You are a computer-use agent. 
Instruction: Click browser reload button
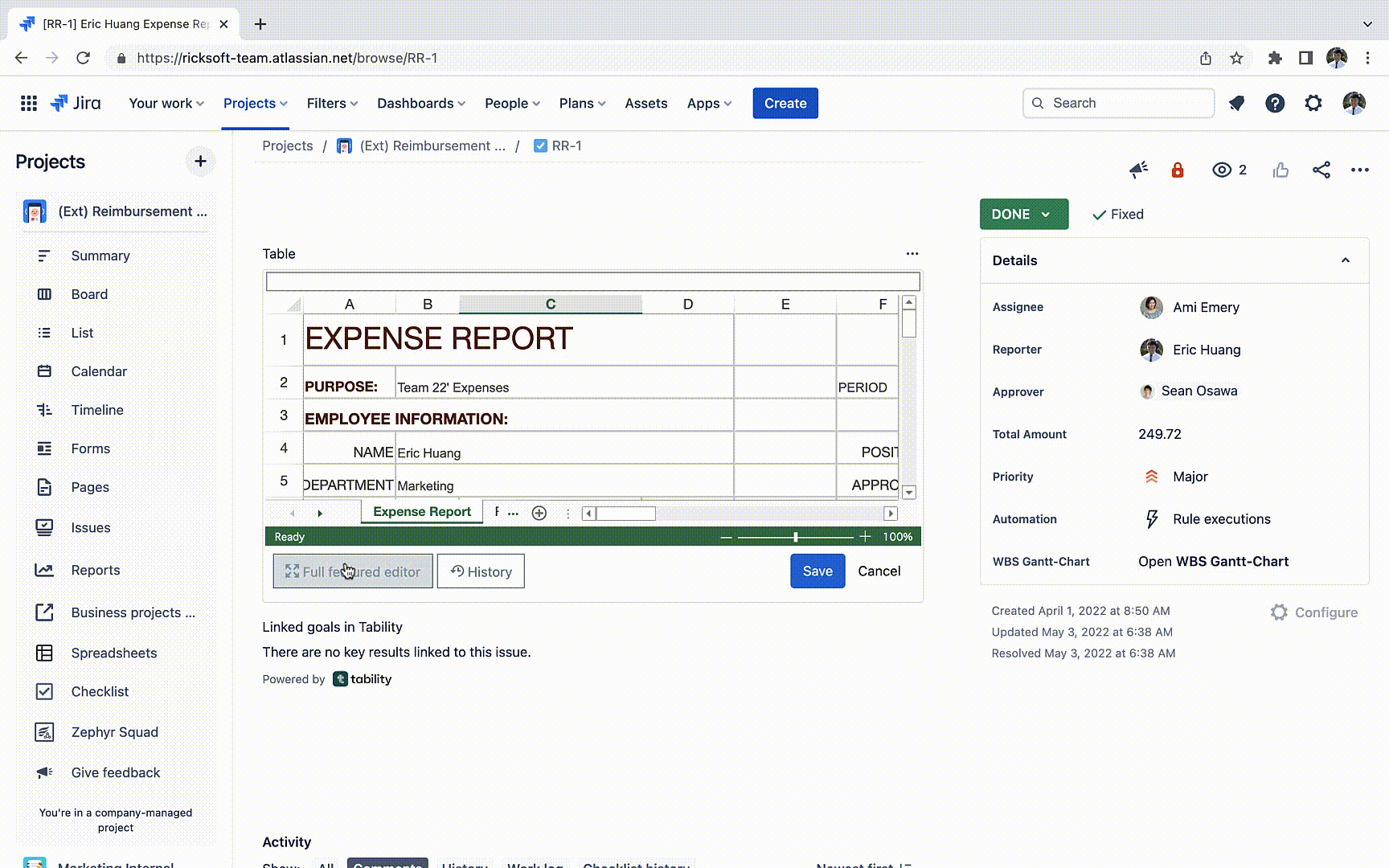[x=83, y=58]
